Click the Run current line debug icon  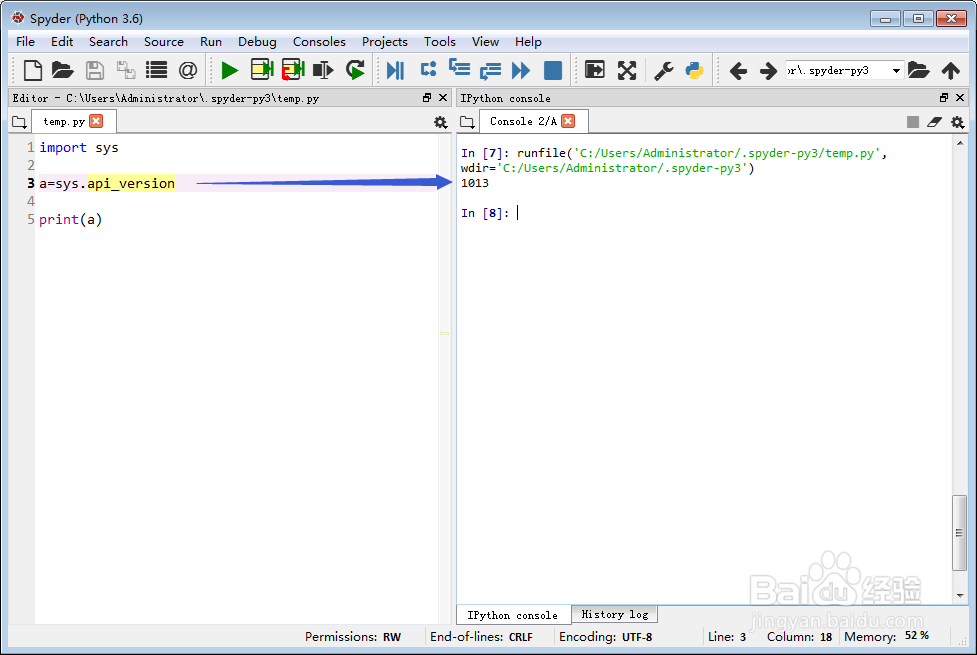coord(428,69)
